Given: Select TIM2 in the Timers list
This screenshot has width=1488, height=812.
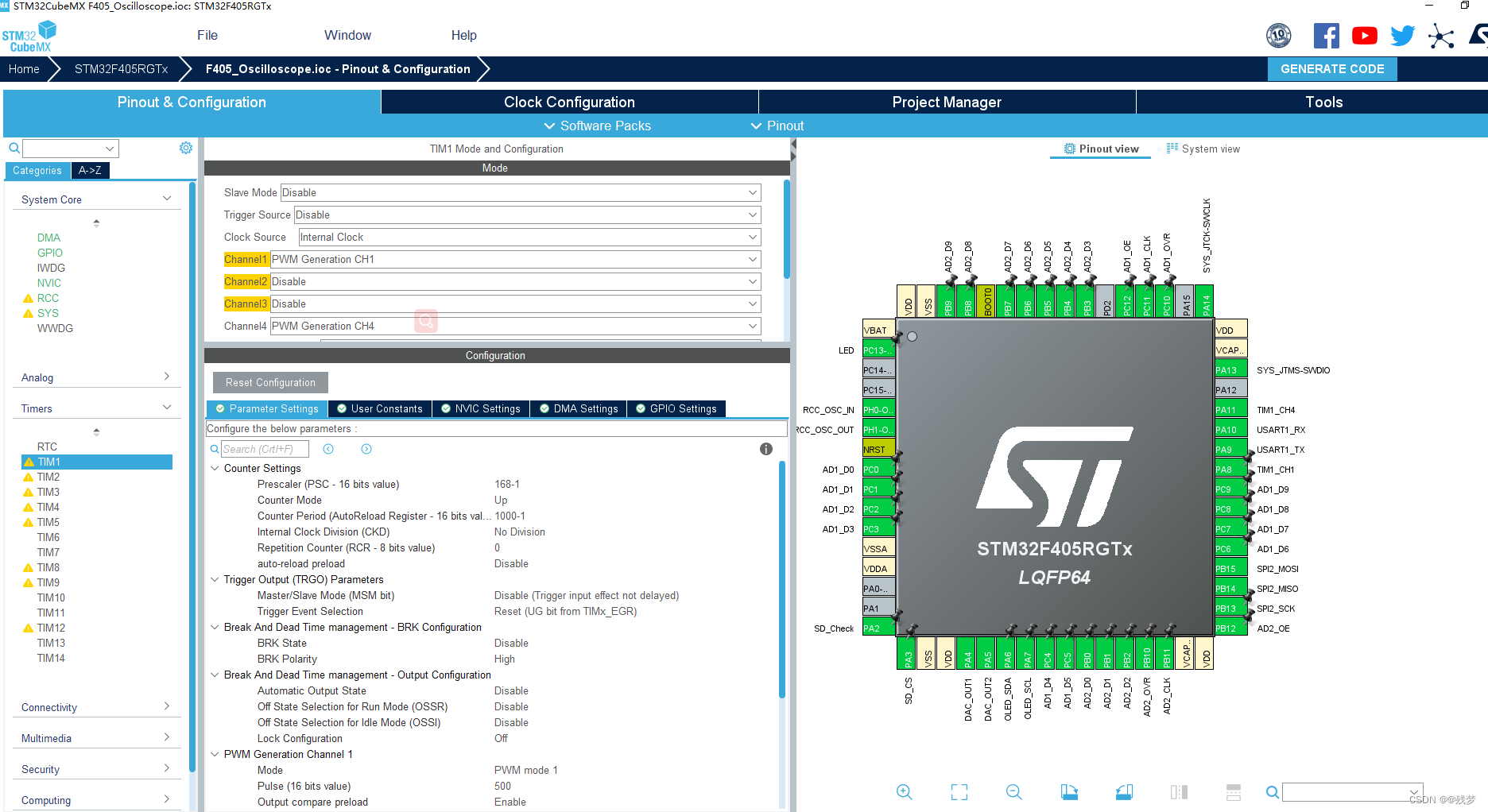Looking at the screenshot, I should pyautogui.click(x=48, y=477).
